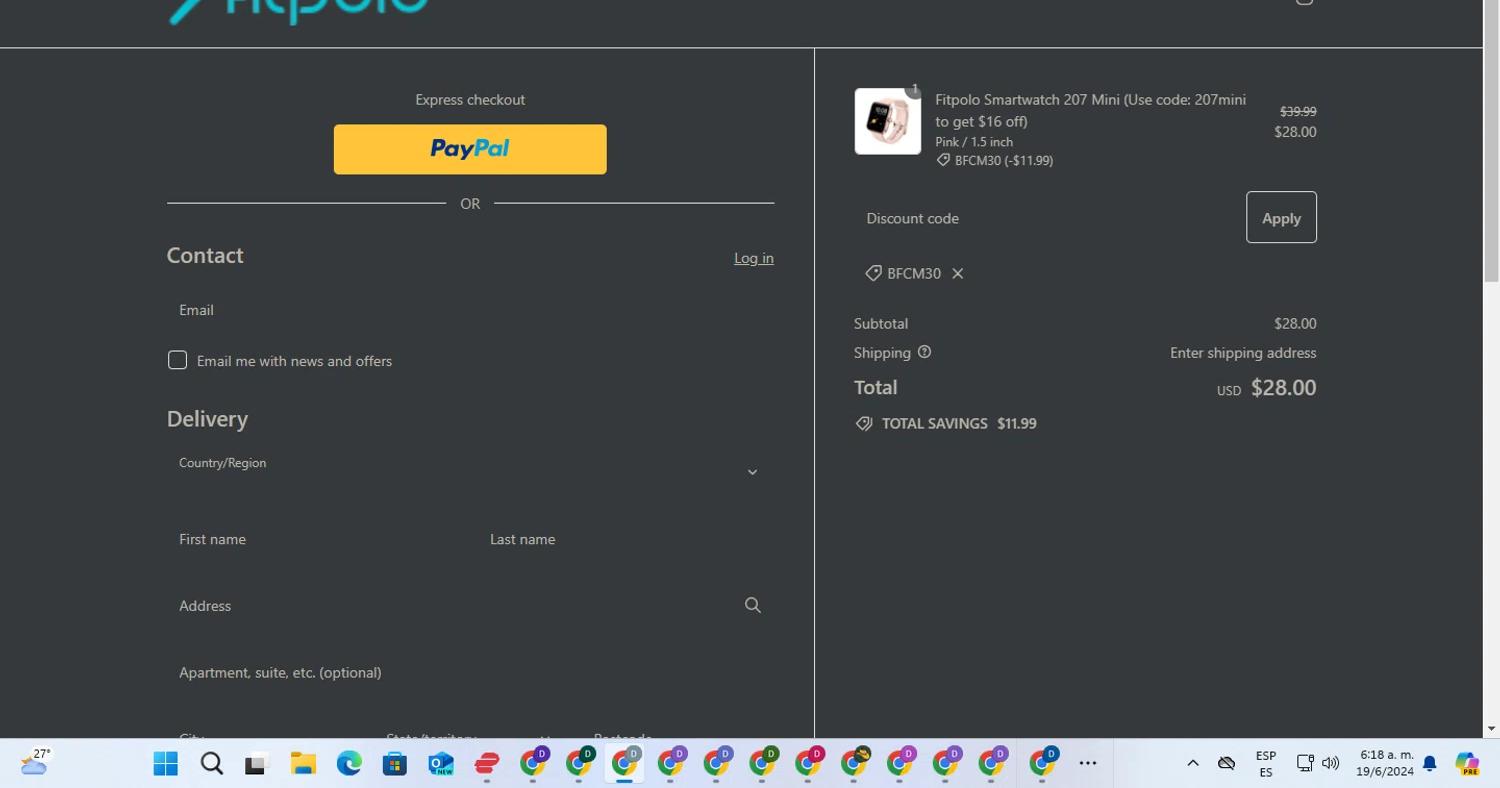Show the taskbar overflow apps (three dots)
Viewport: 1500px width, 788px height.
pyautogui.click(x=1088, y=763)
